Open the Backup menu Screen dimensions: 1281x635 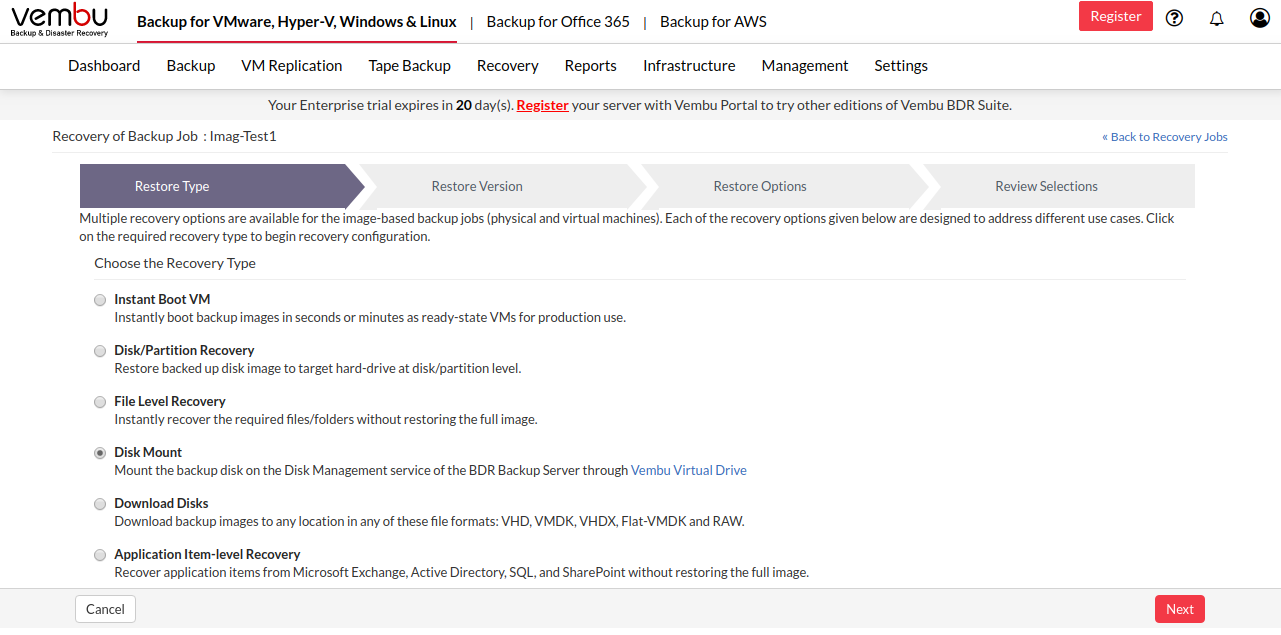(x=191, y=66)
